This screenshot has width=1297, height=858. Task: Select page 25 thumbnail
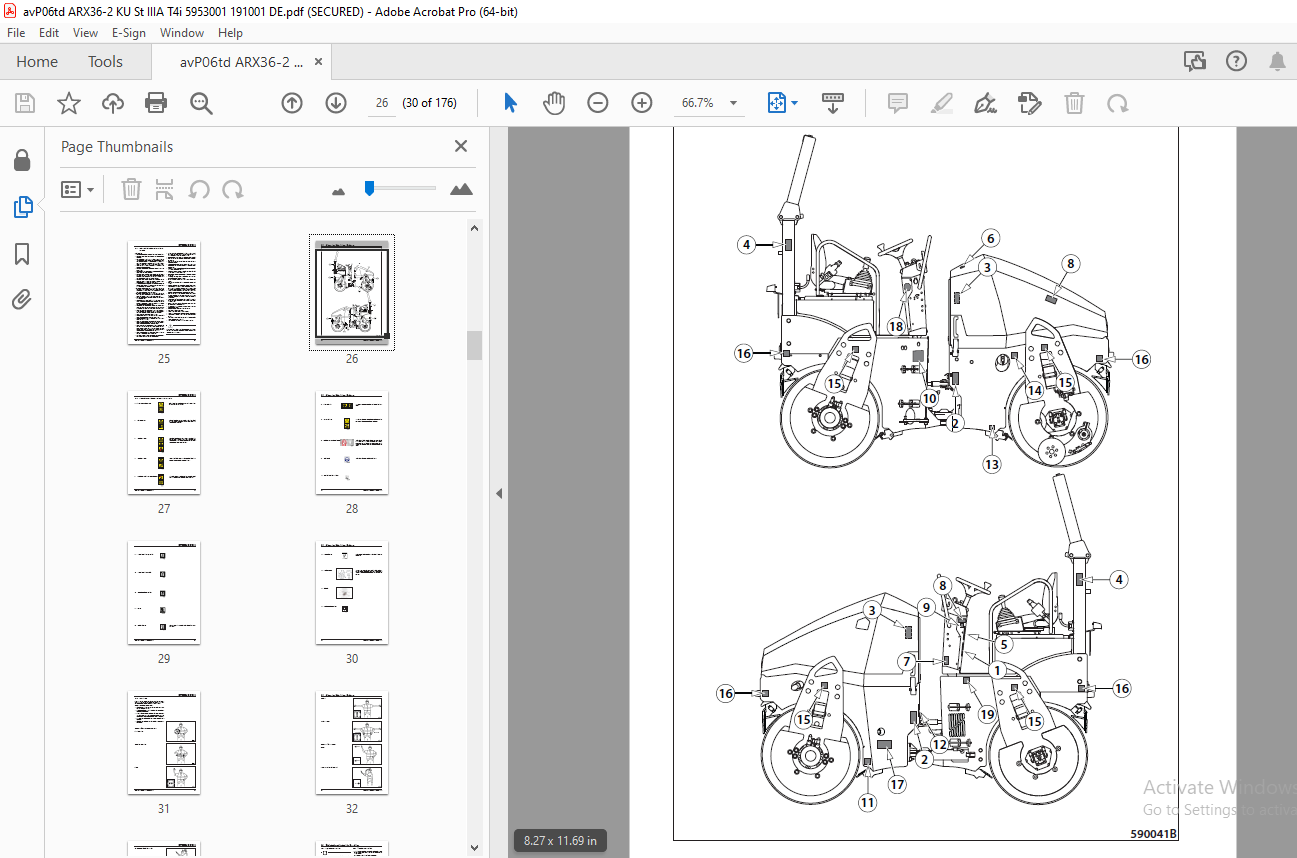(164, 293)
